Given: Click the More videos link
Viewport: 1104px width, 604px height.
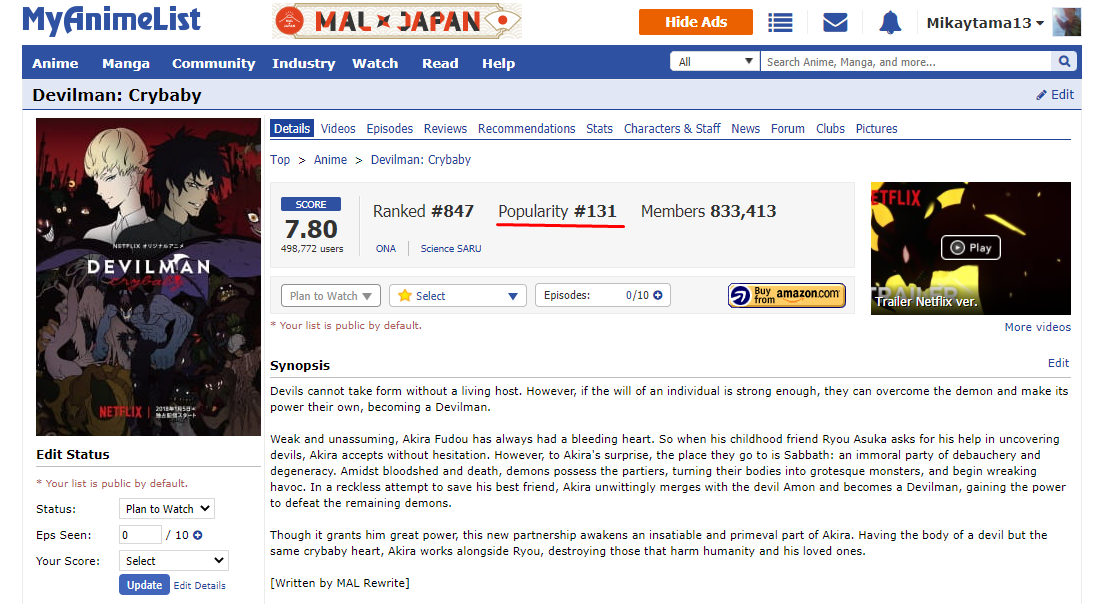Looking at the screenshot, I should tap(1037, 327).
